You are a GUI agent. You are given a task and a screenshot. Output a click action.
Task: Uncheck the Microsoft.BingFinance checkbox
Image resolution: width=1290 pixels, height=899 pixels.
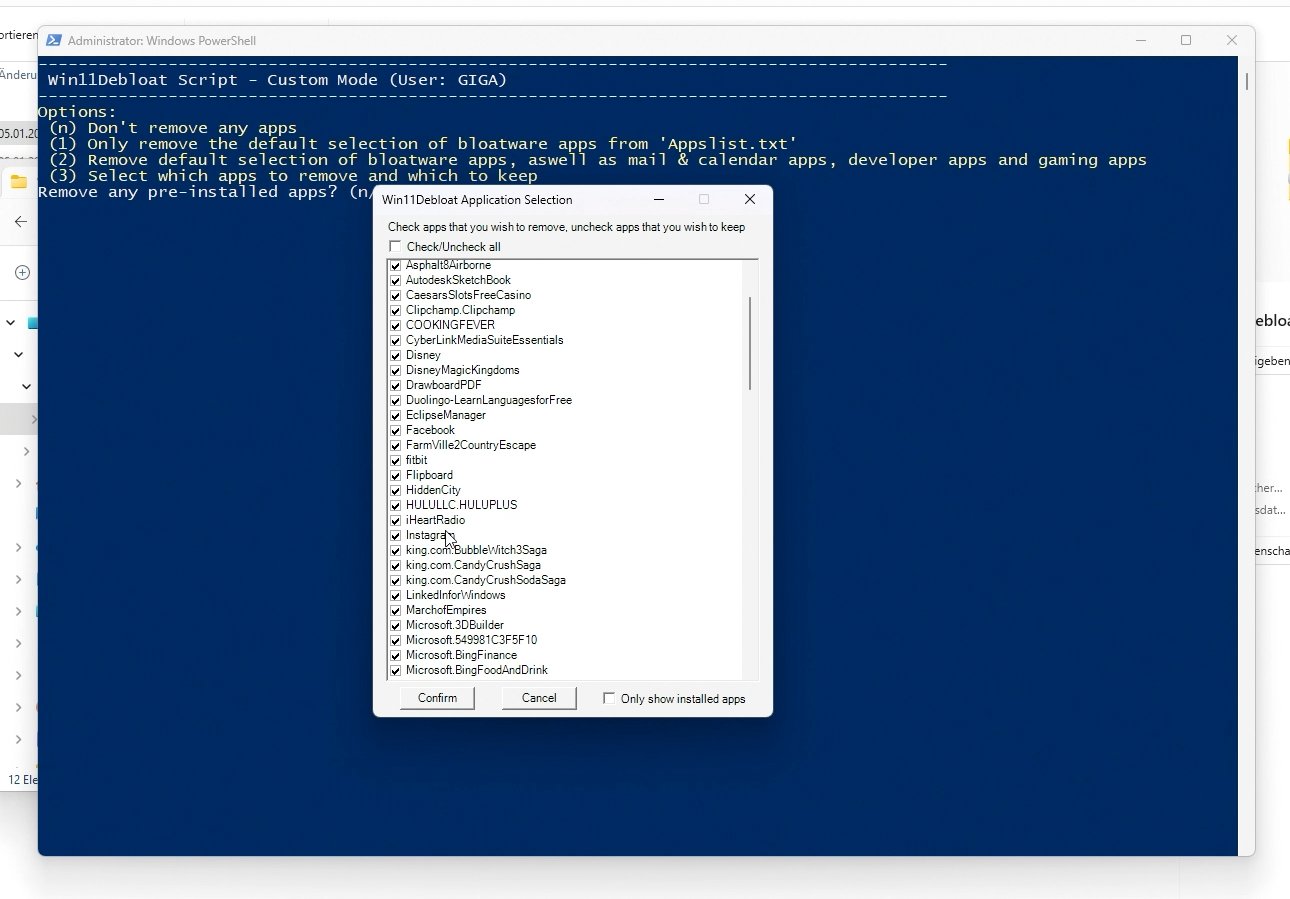[396, 655]
